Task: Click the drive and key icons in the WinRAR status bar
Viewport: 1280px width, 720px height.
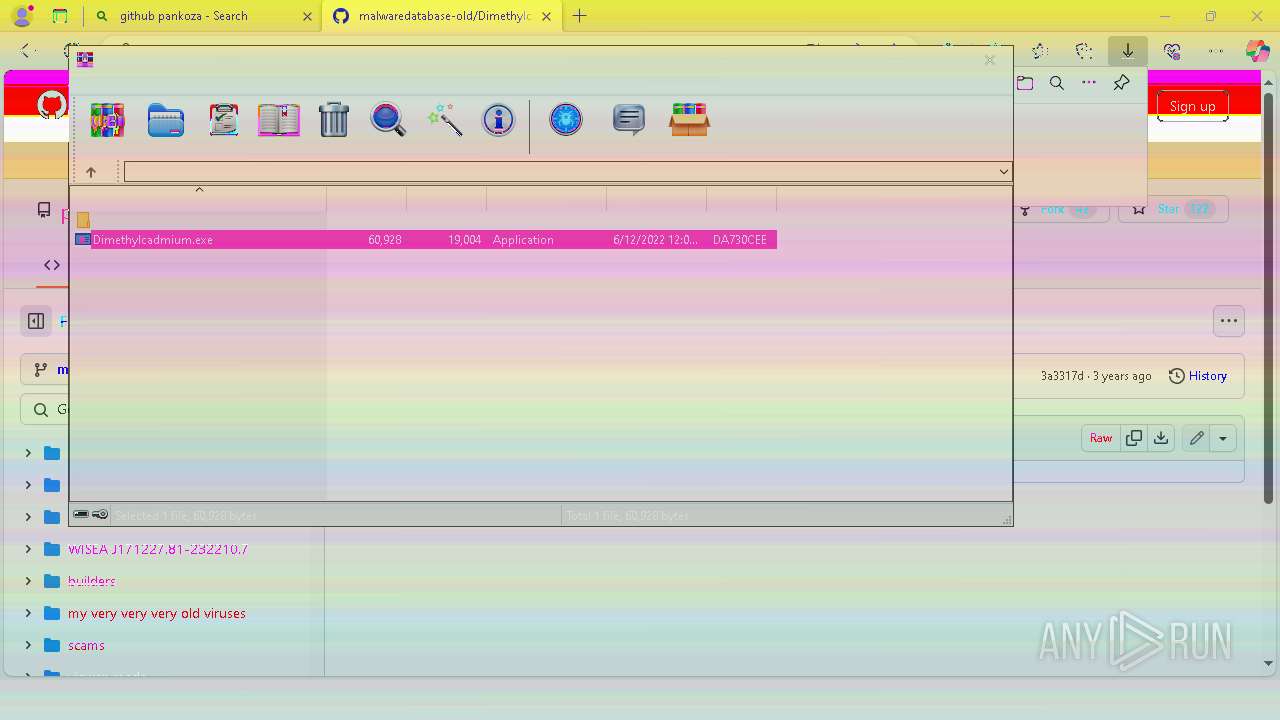Action: 91,514
